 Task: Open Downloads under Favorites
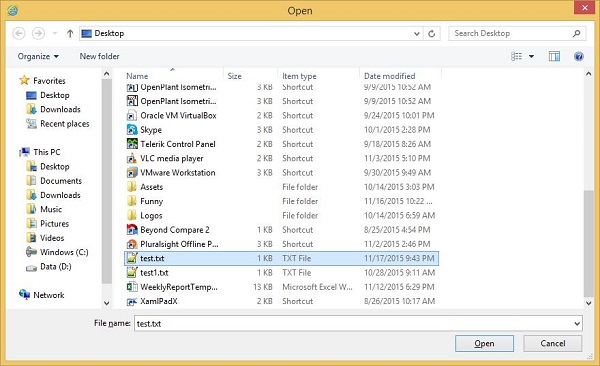[53, 109]
